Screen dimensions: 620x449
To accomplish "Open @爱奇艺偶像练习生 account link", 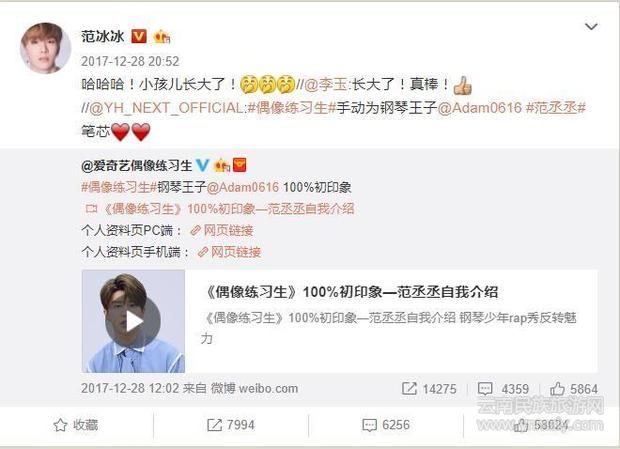I will pyautogui.click(x=136, y=166).
